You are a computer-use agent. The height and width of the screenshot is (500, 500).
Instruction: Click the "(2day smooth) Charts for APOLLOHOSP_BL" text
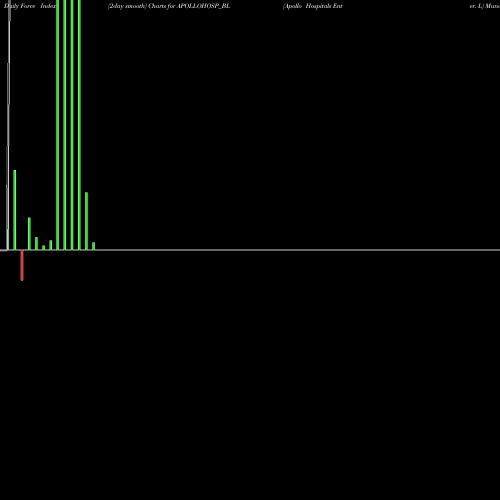pos(169,6)
